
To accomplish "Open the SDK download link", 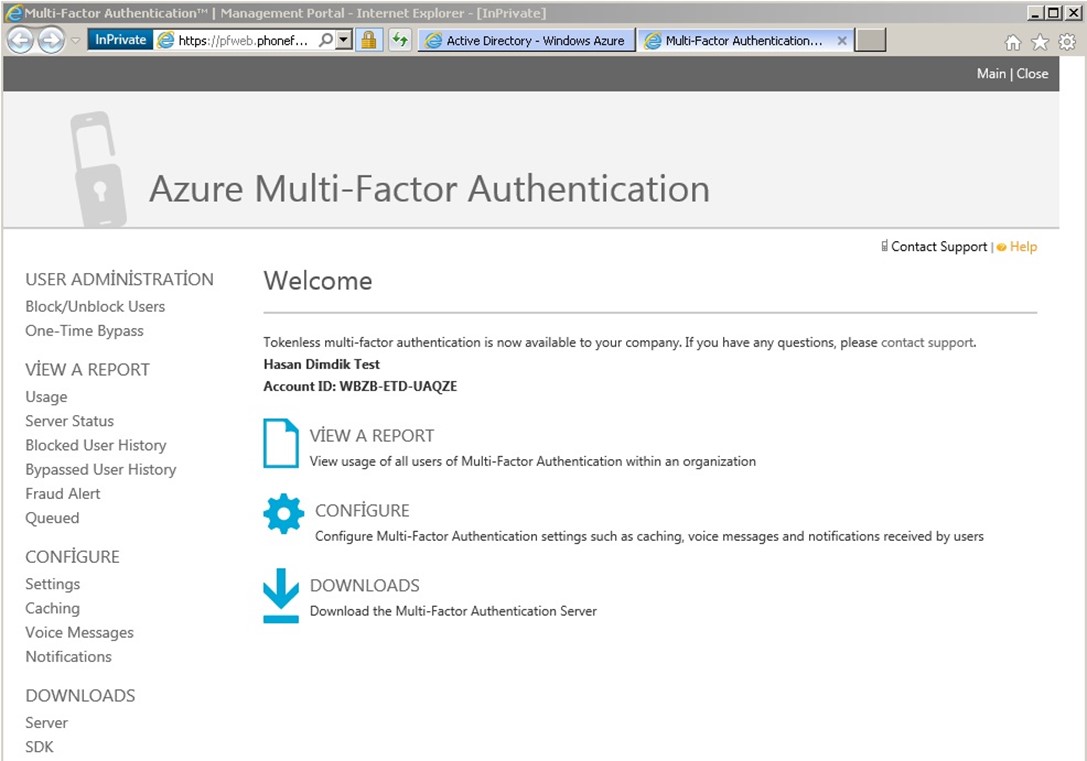I will 40,746.
